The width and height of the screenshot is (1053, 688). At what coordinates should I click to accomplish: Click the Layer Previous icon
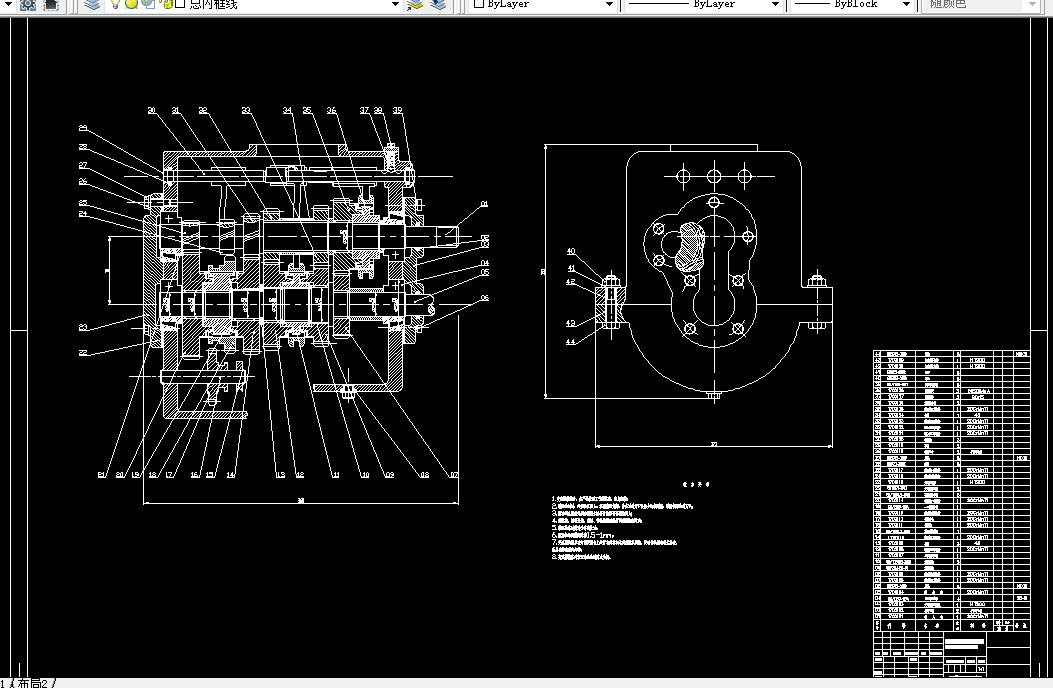click(x=438, y=5)
